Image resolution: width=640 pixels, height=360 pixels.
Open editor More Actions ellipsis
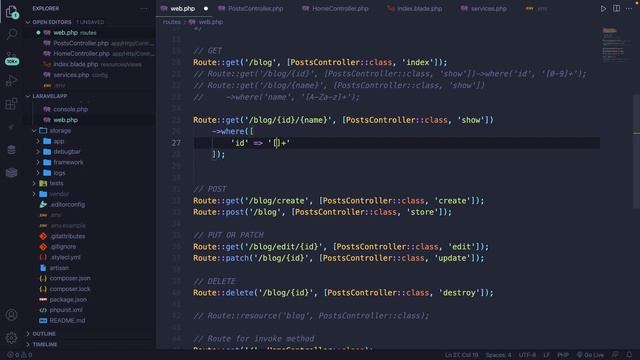629,9
